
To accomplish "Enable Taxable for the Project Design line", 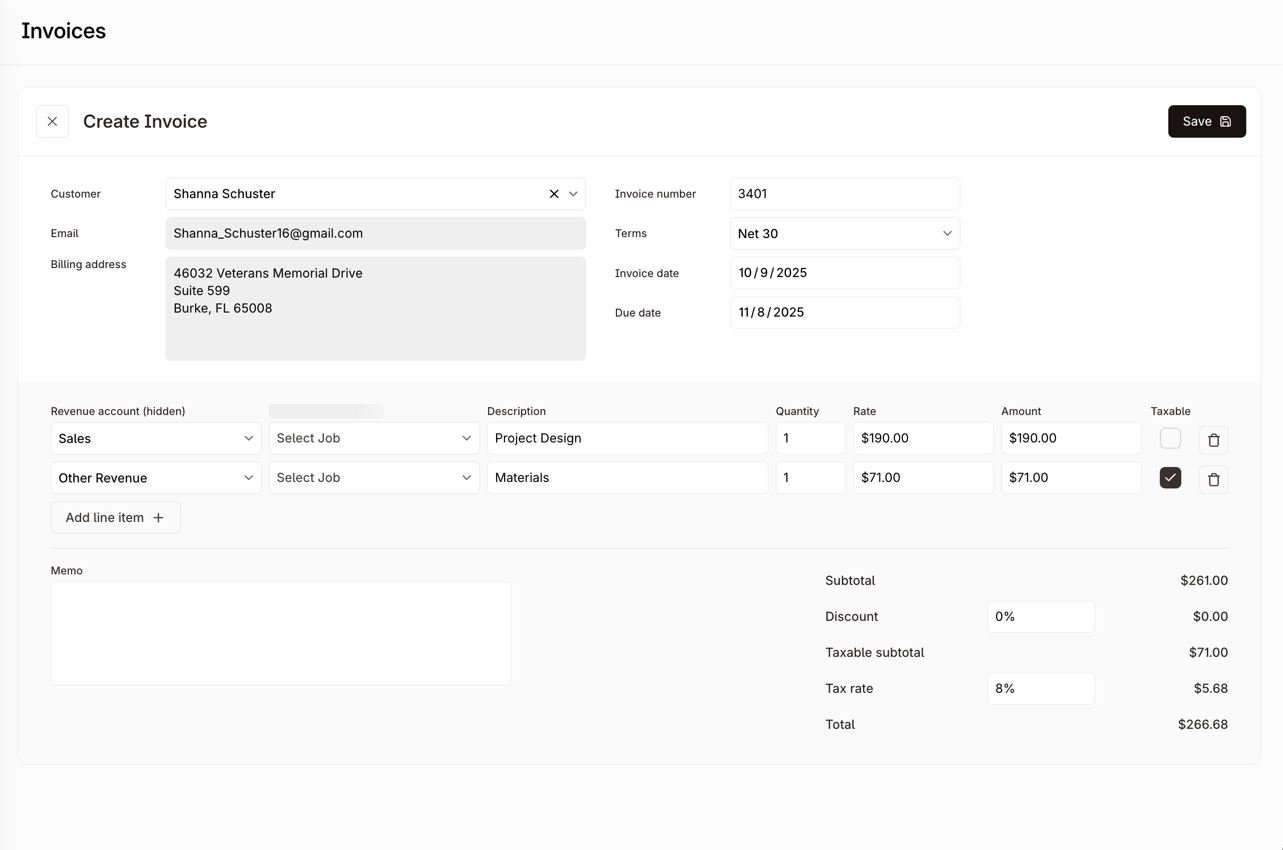I will pos(1170,437).
